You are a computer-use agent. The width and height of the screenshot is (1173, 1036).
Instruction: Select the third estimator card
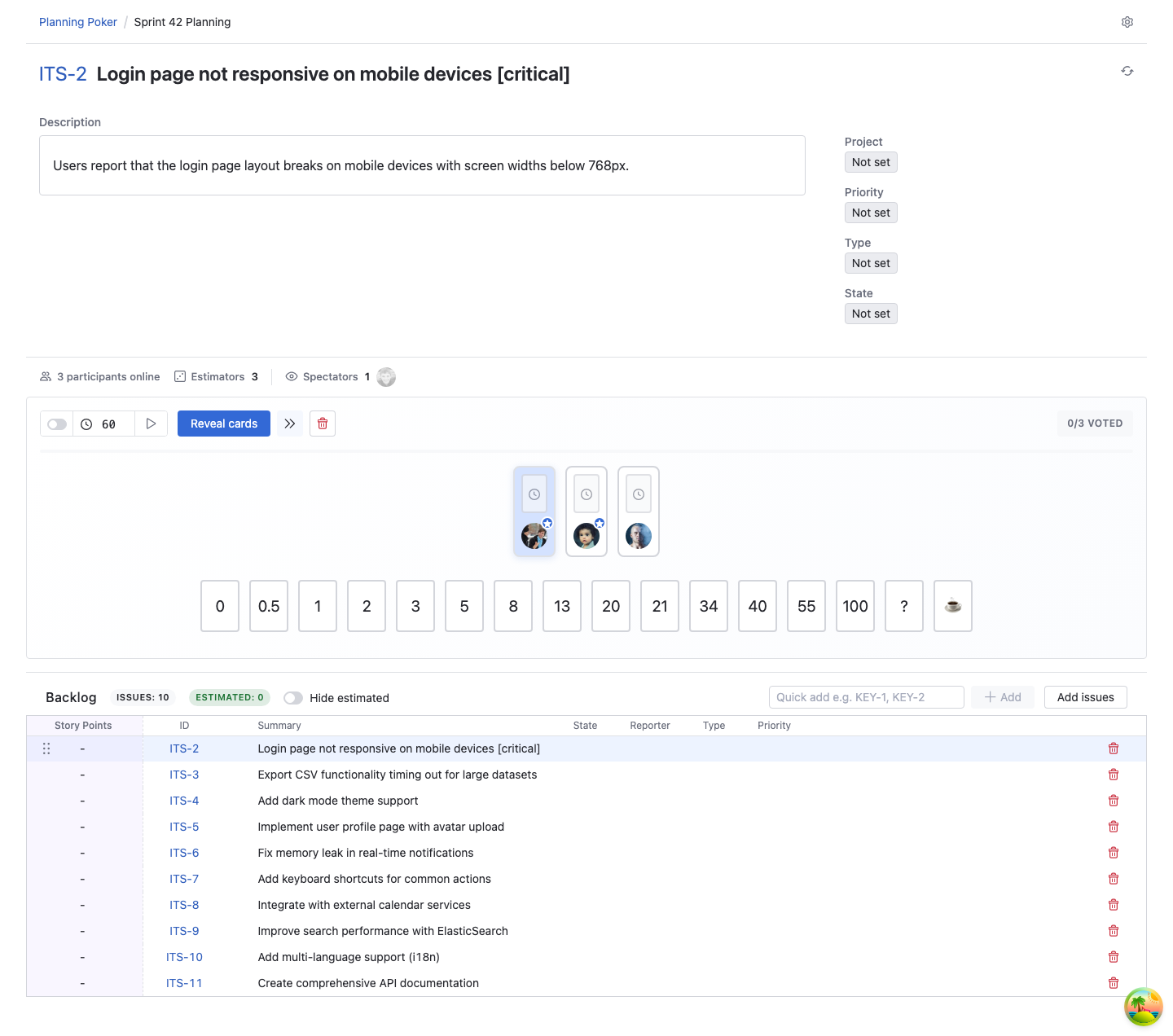639,511
